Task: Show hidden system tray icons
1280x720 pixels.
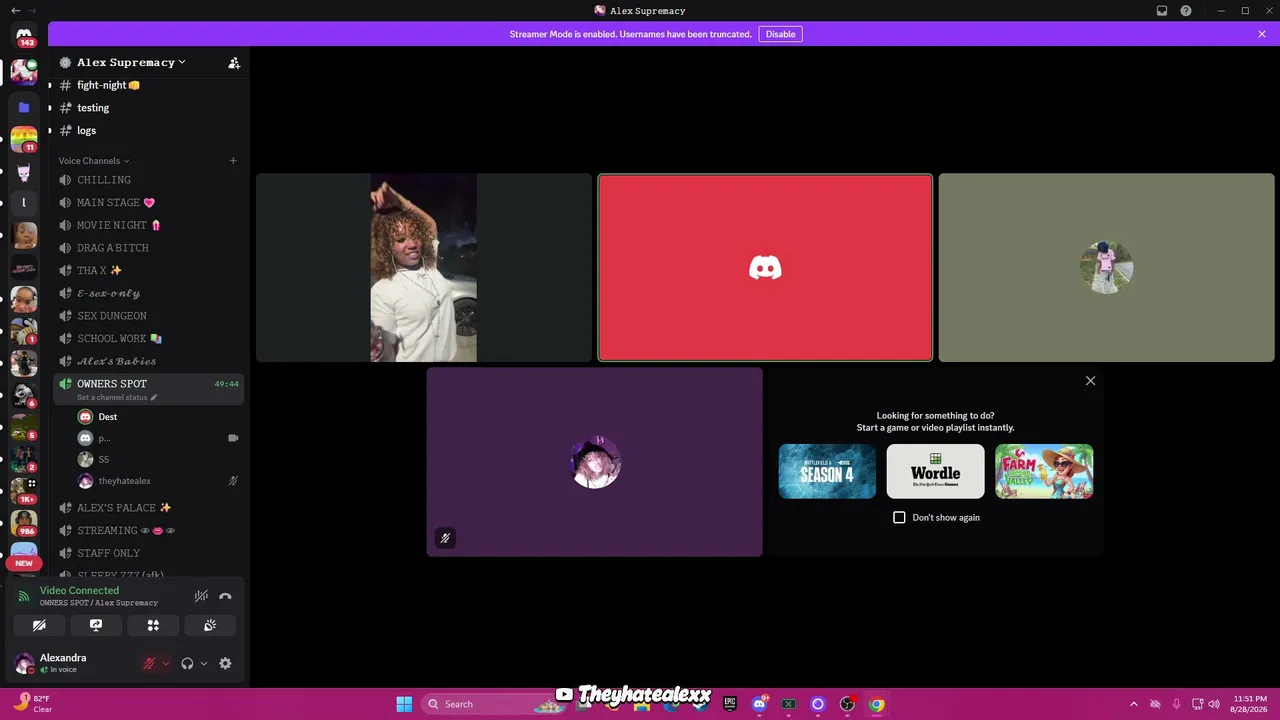Action: [x=1133, y=704]
